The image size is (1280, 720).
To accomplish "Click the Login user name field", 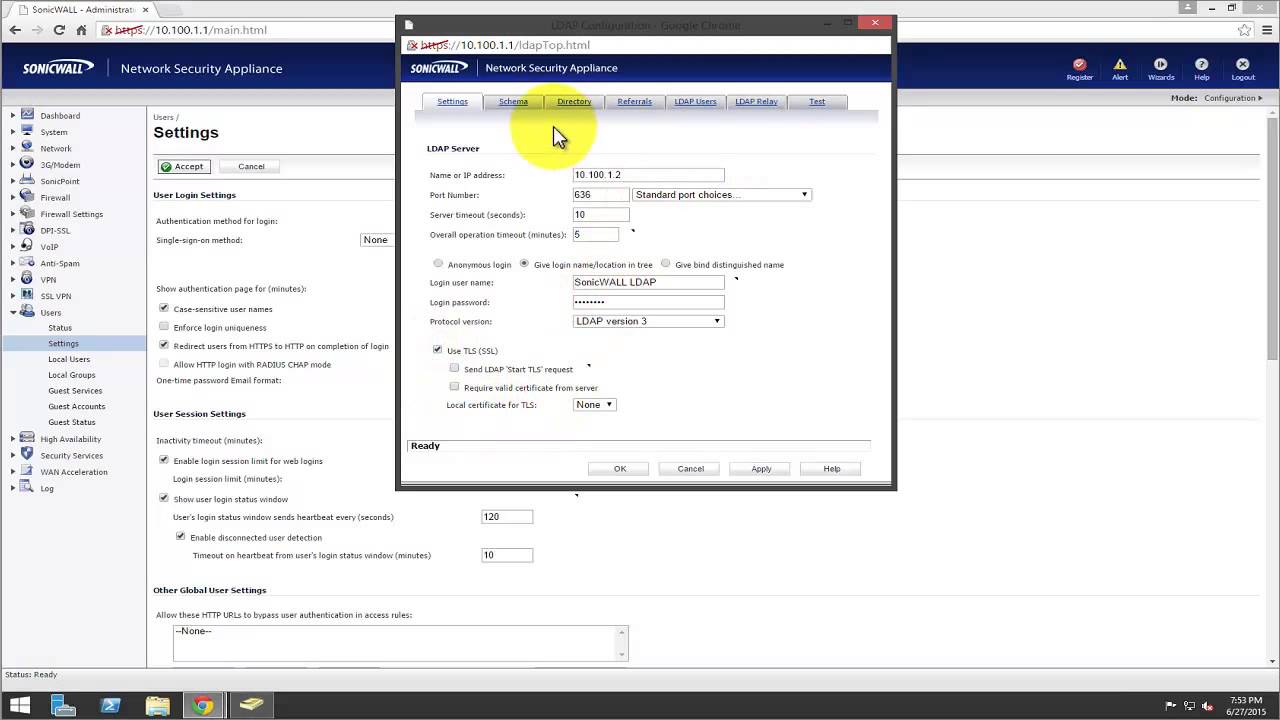I will [648, 282].
